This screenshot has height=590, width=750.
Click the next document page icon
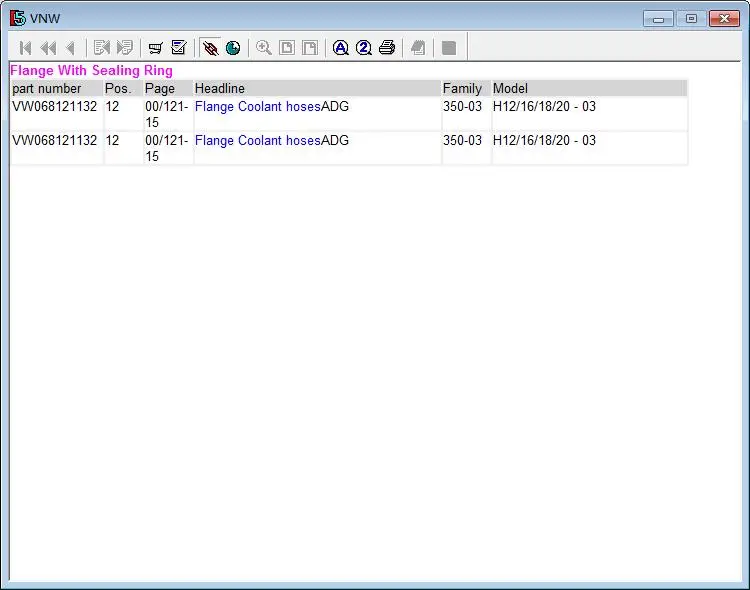125,48
